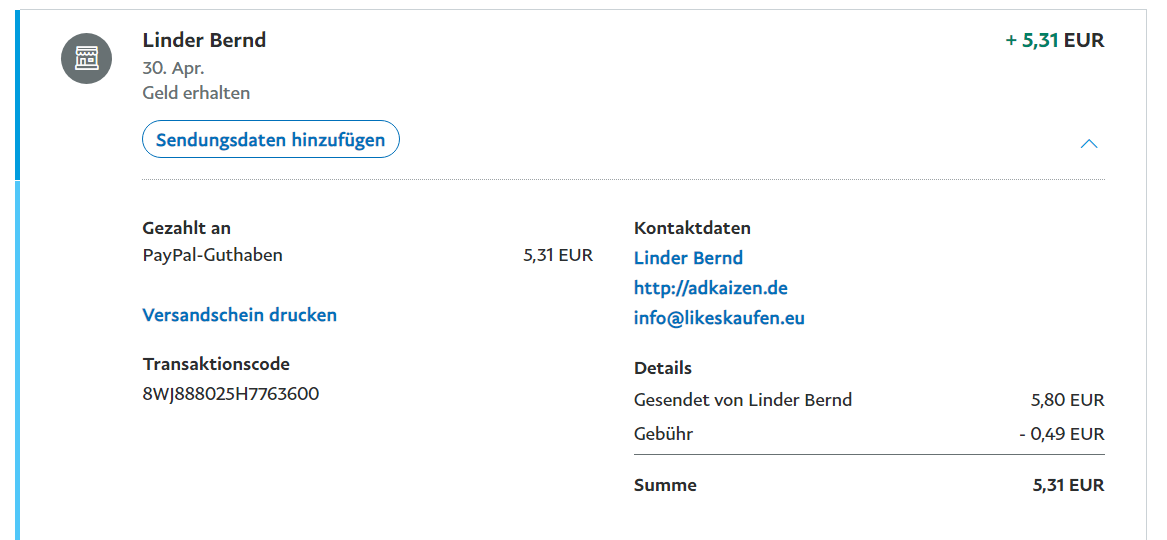
Task: Click the PayPal-Guthaben payment destination
Action: tap(213, 255)
